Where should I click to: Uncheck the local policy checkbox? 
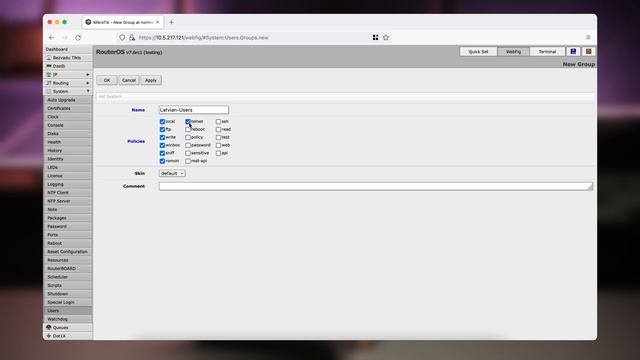[x=162, y=122]
